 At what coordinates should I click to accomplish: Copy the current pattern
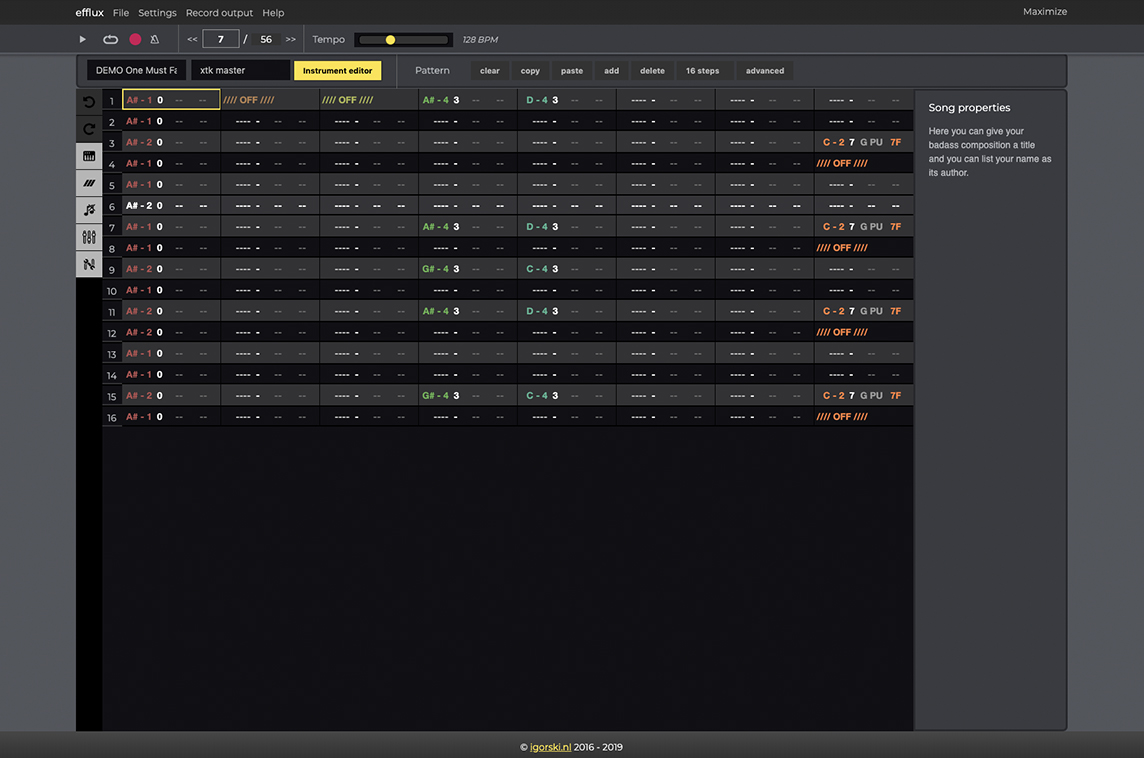[x=530, y=71]
